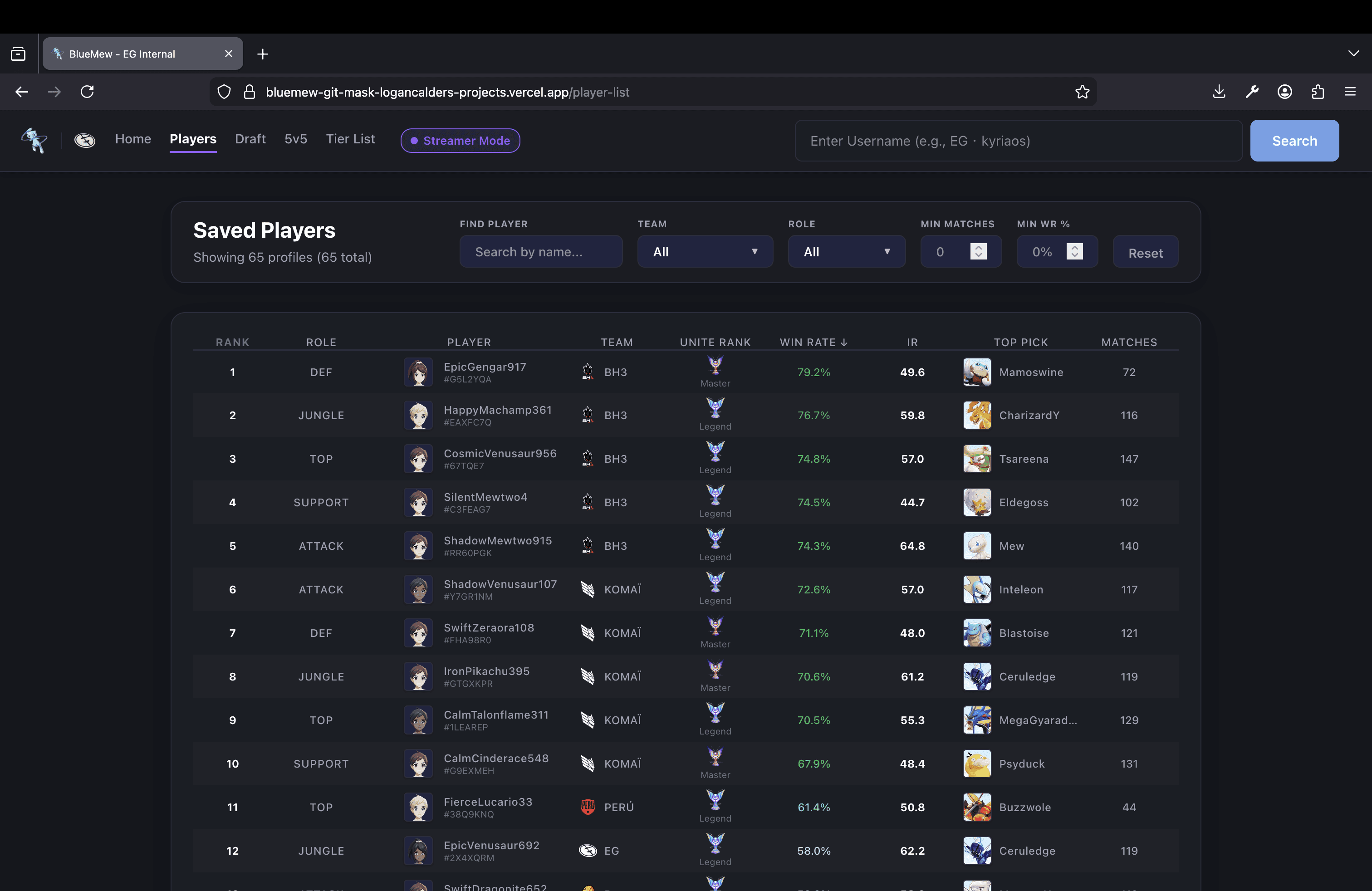Open browser downloads icon

tap(1219, 92)
